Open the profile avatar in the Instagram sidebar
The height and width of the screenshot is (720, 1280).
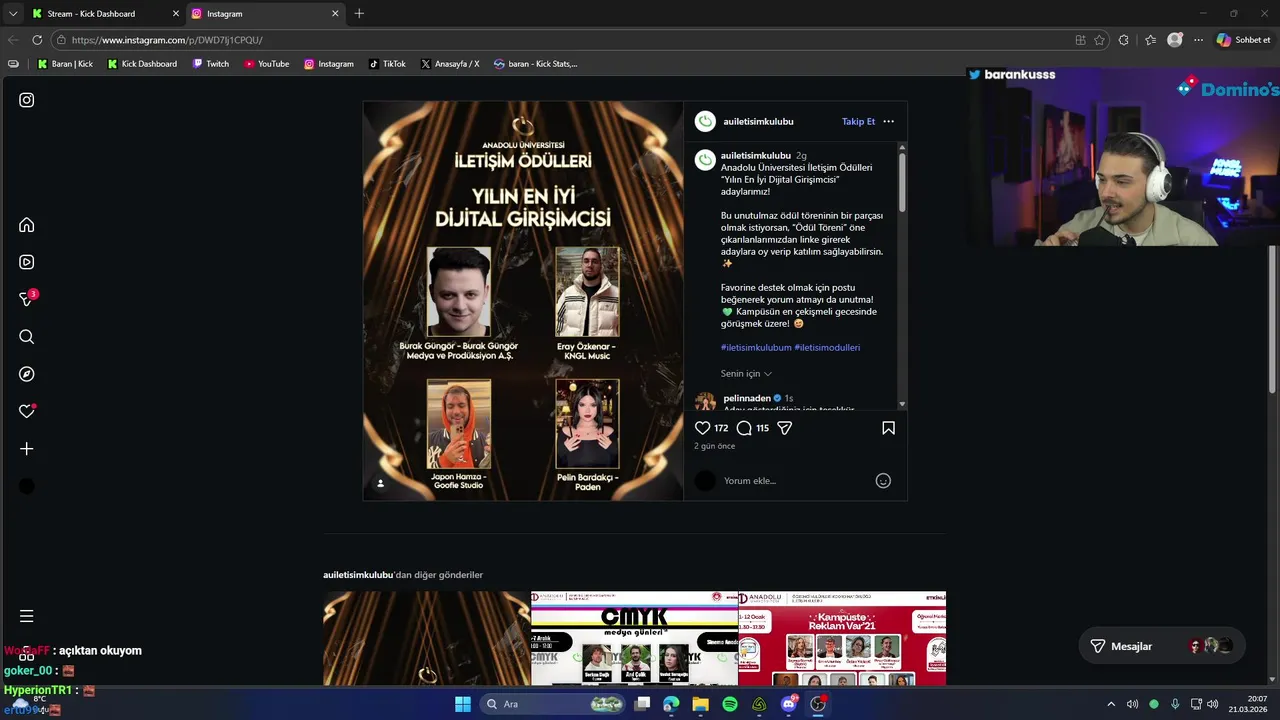[27, 486]
